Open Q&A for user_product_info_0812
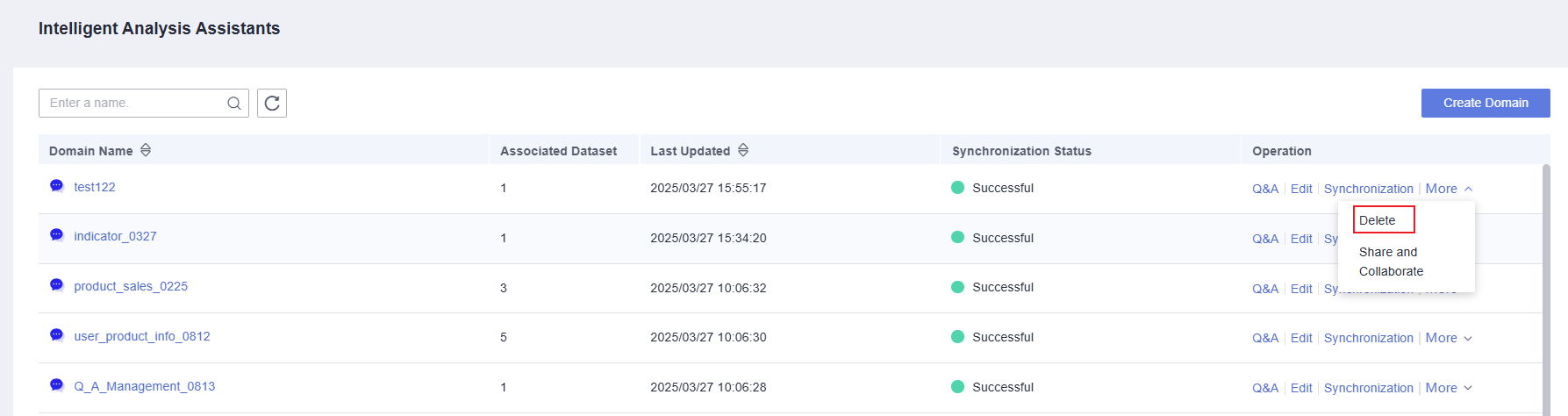This screenshot has height=416, width=1568. click(1265, 338)
